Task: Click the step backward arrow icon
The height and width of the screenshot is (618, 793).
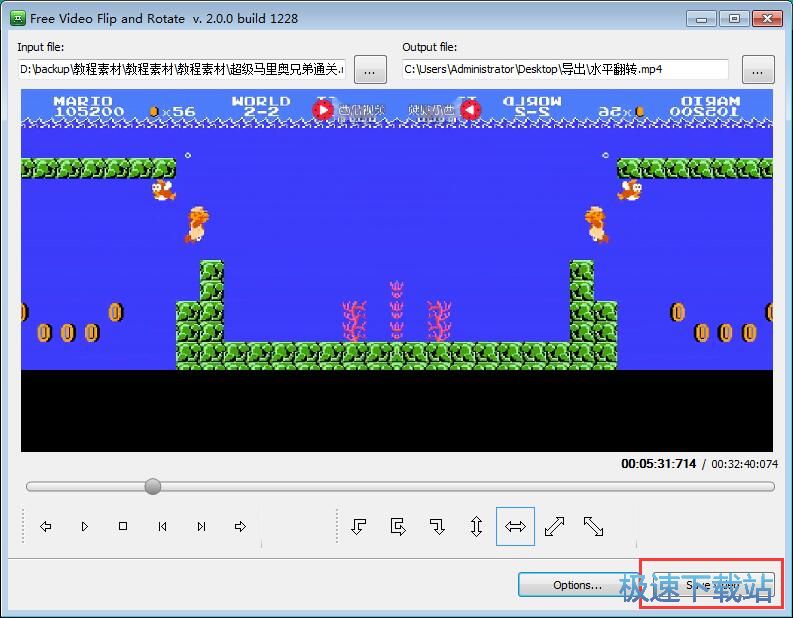Action: [46, 526]
